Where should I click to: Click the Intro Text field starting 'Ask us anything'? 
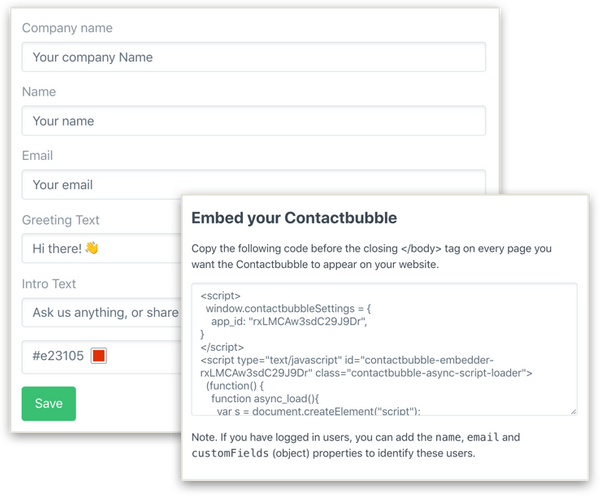tap(102, 312)
